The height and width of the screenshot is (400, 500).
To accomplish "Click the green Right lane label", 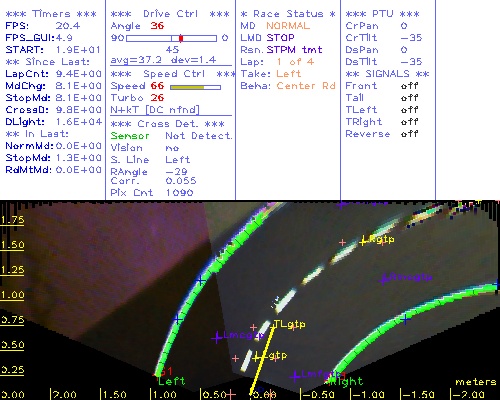I will (347, 381).
